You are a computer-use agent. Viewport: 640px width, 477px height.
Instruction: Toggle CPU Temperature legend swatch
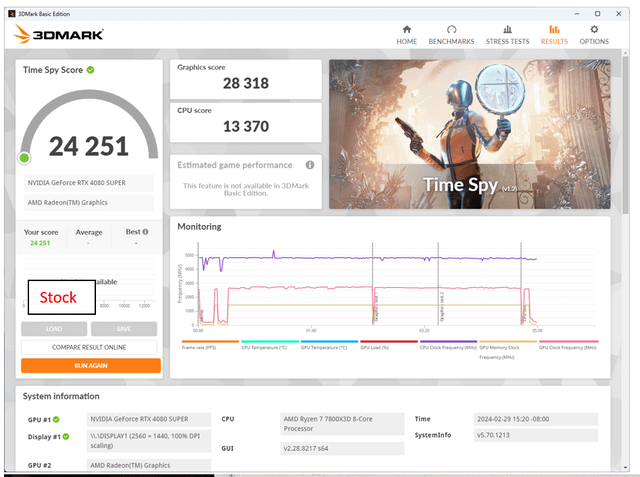pyautogui.click(x=269, y=342)
